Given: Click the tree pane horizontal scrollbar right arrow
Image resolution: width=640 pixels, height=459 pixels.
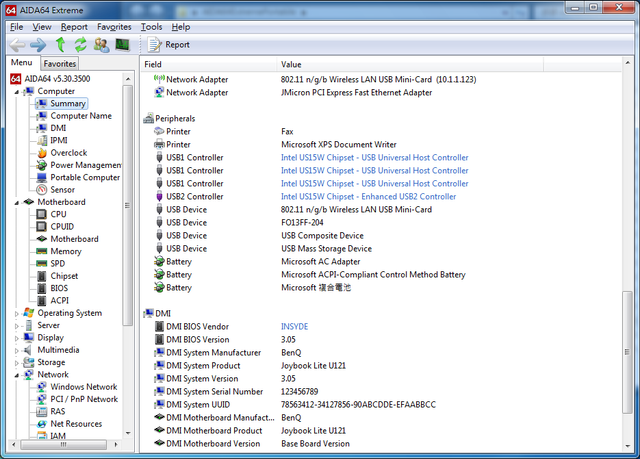Looking at the screenshot, I should [116, 444].
